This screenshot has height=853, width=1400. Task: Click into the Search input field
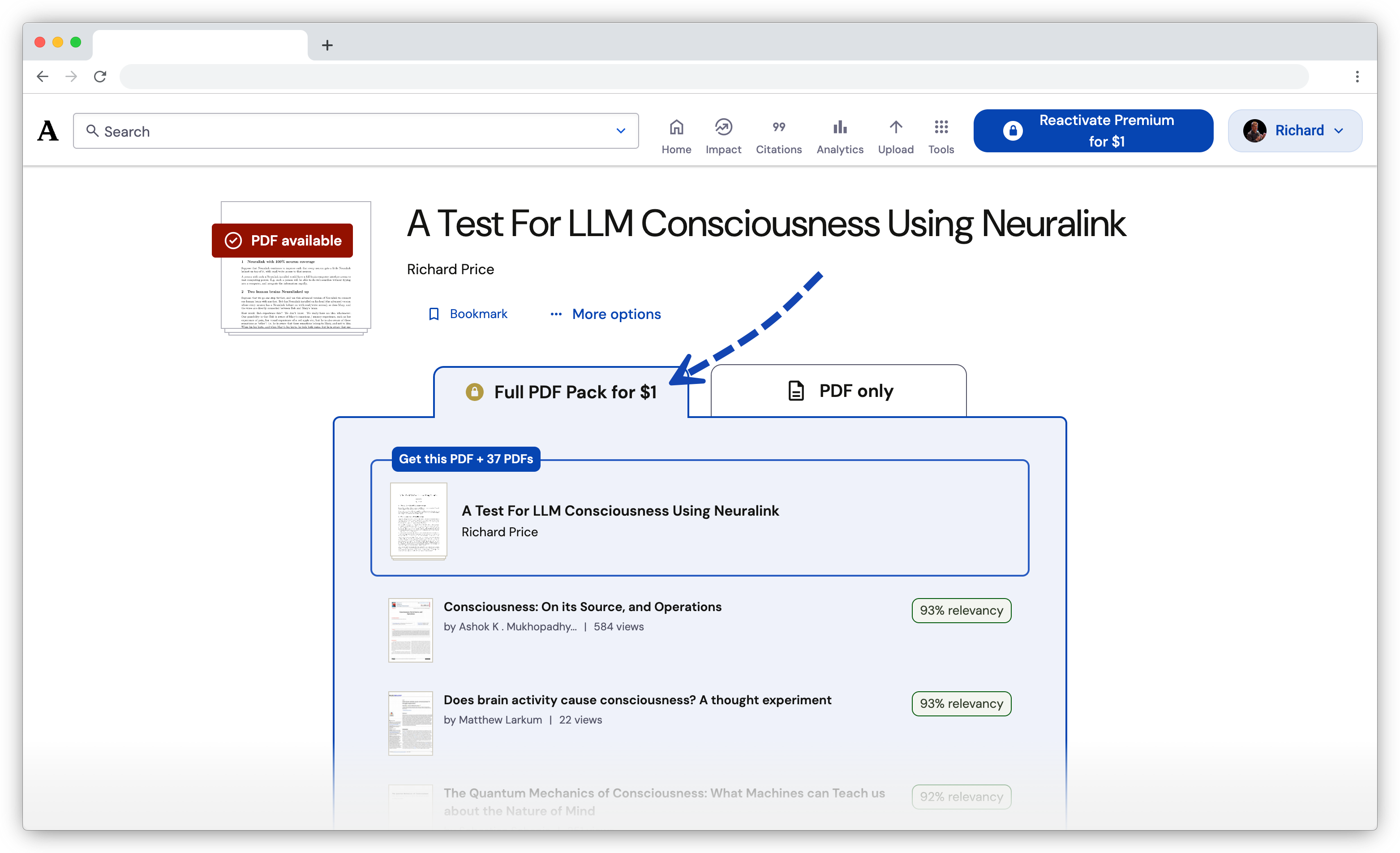pos(356,131)
